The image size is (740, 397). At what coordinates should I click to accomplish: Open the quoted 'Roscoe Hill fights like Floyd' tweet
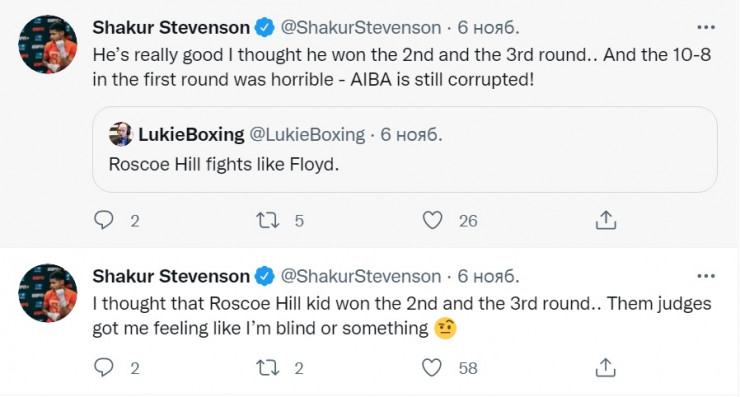coord(405,149)
